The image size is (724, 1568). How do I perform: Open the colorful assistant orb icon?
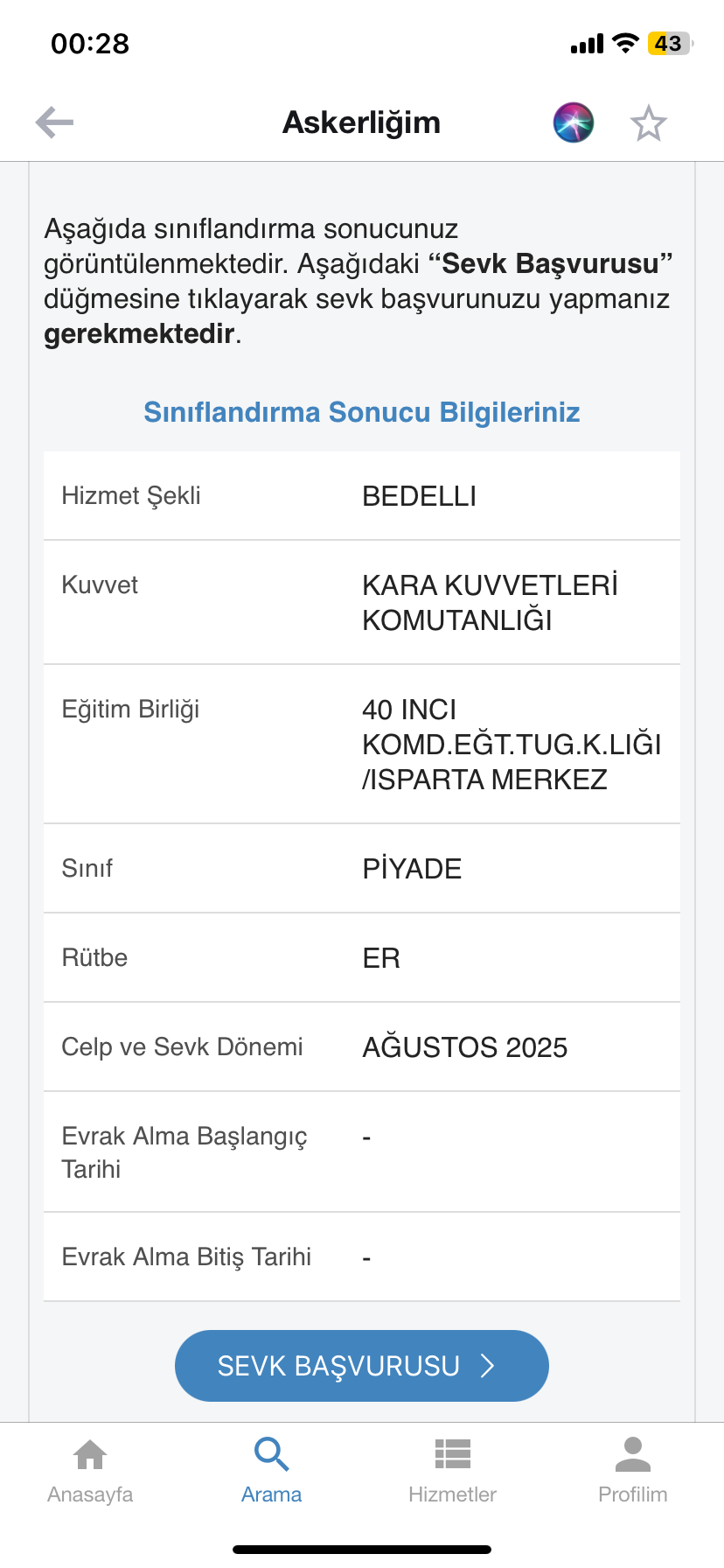[x=574, y=122]
